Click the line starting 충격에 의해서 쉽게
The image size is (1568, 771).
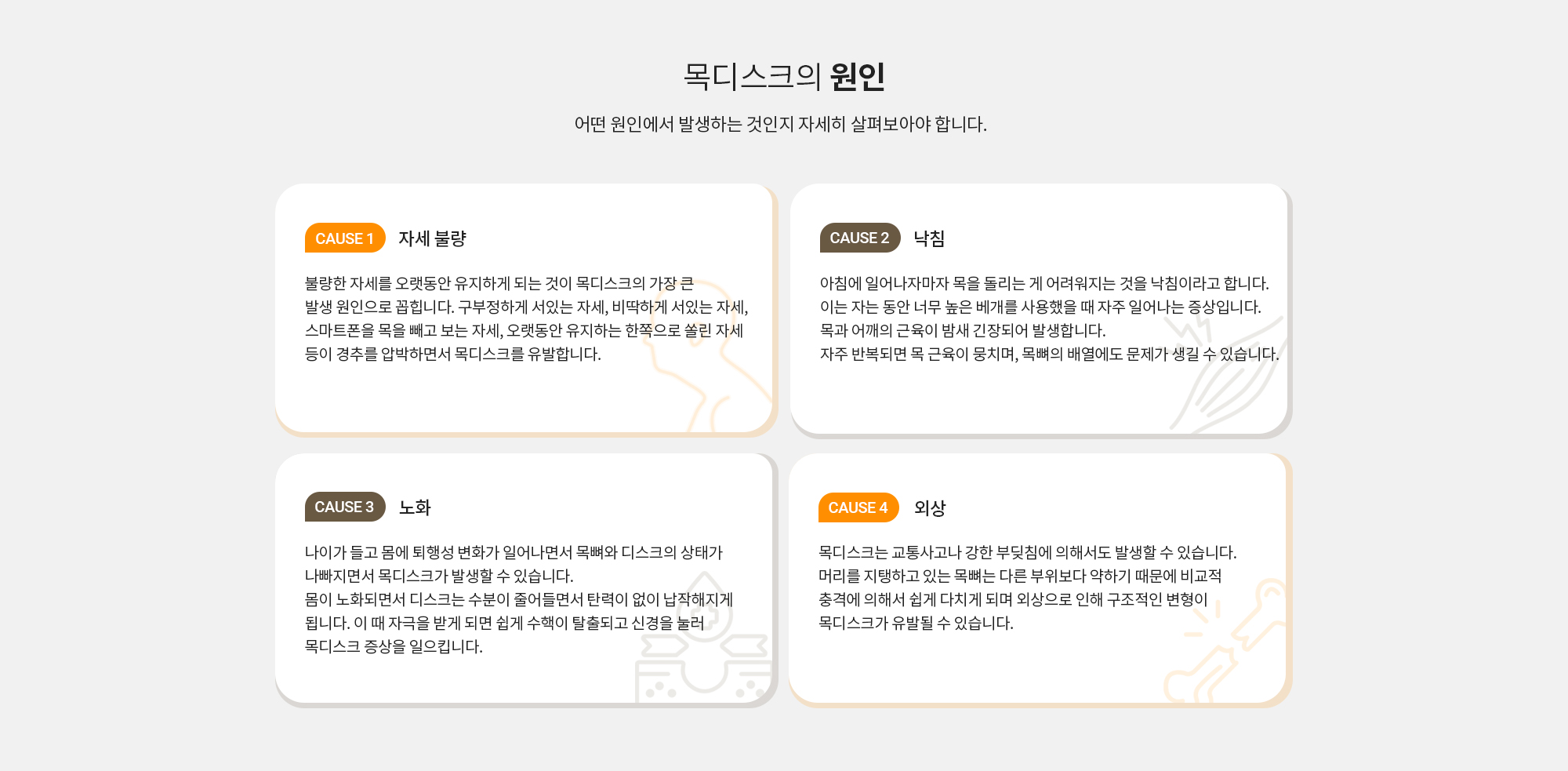tap(1013, 599)
